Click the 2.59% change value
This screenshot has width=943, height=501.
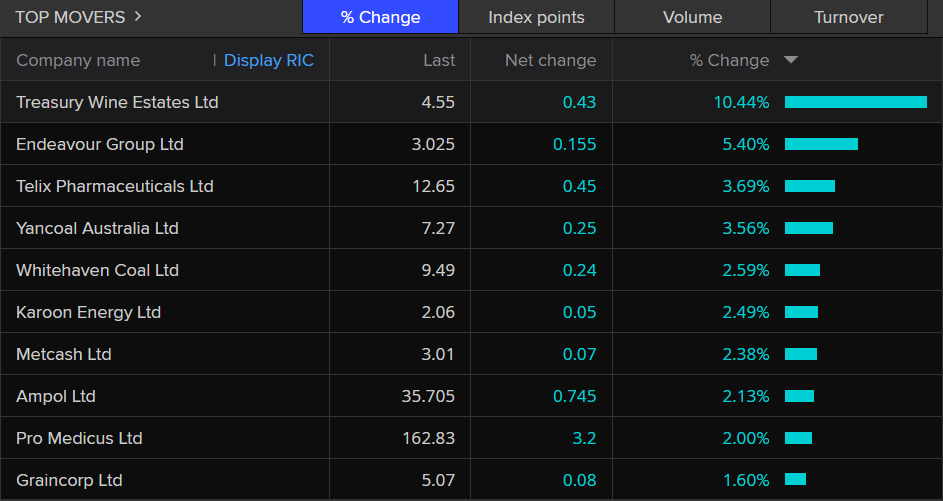pyautogui.click(x=746, y=270)
